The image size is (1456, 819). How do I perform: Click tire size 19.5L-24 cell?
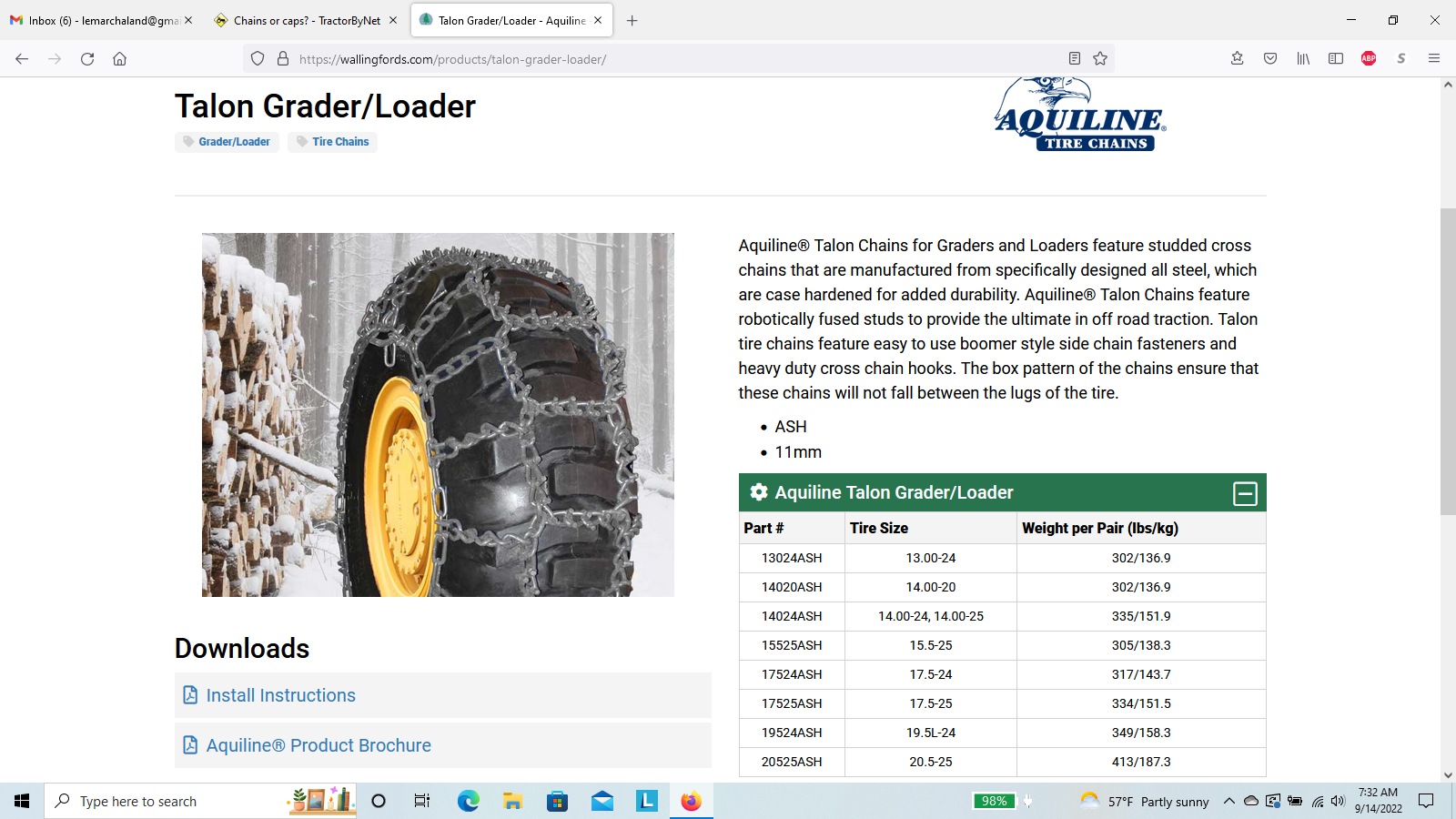click(x=931, y=733)
